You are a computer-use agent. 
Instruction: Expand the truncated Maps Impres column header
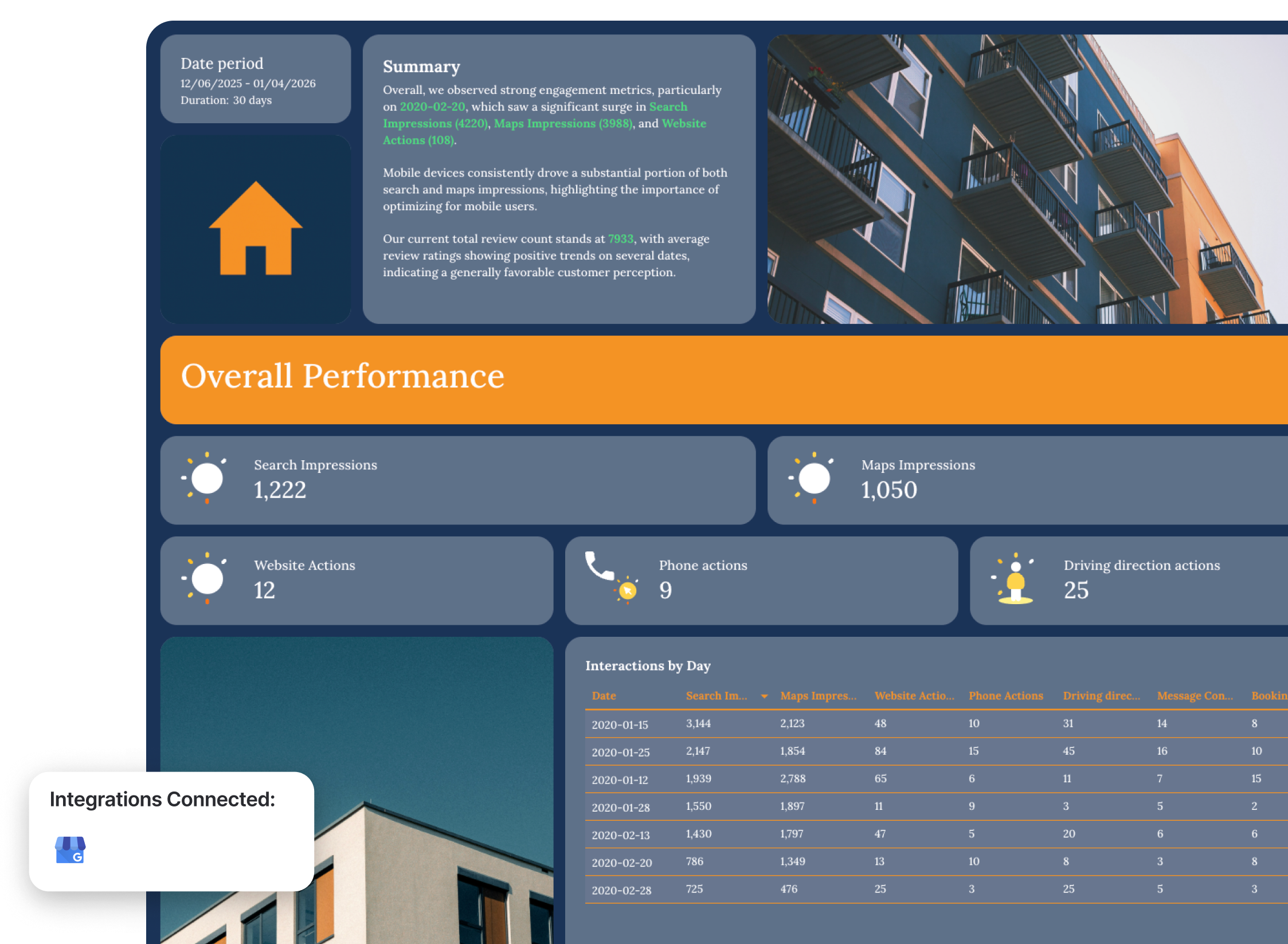pos(818,695)
